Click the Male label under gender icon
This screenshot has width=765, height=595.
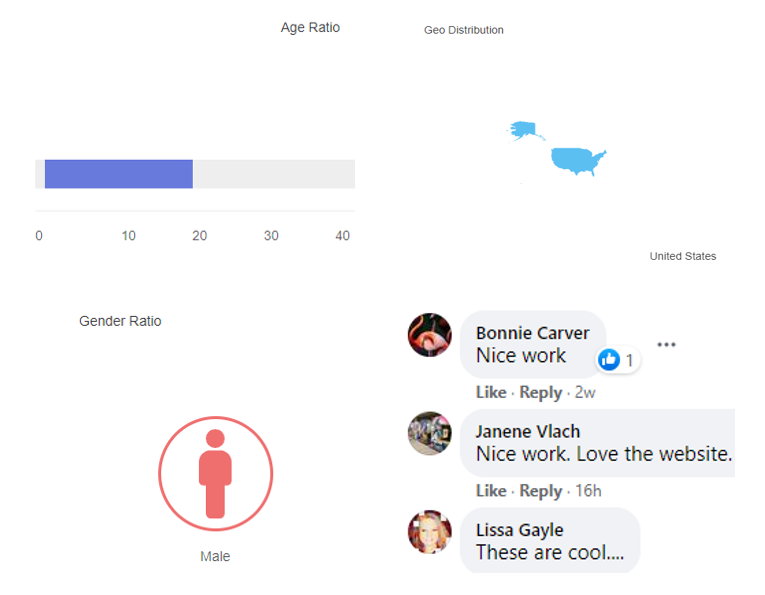[x=215, y=556]
